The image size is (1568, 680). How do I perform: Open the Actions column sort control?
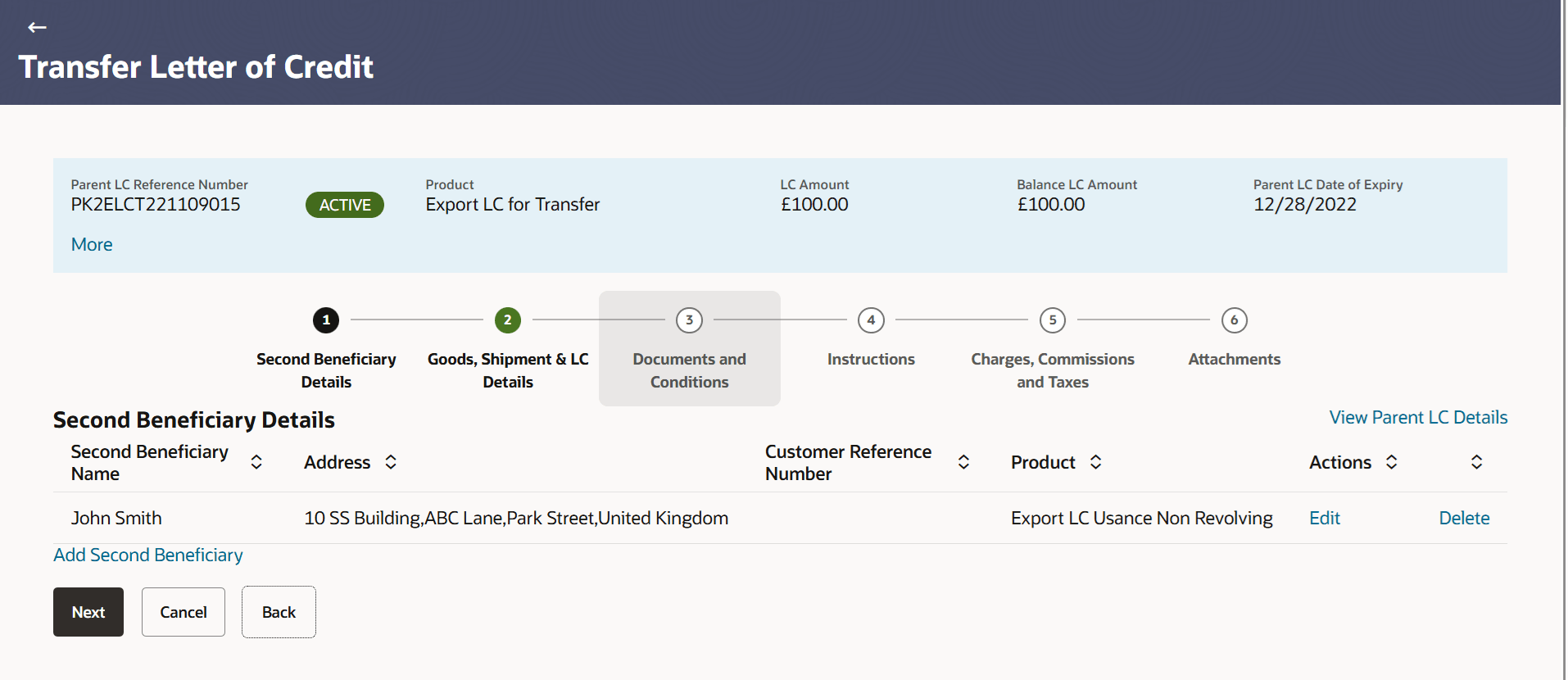pos(1391,462)
